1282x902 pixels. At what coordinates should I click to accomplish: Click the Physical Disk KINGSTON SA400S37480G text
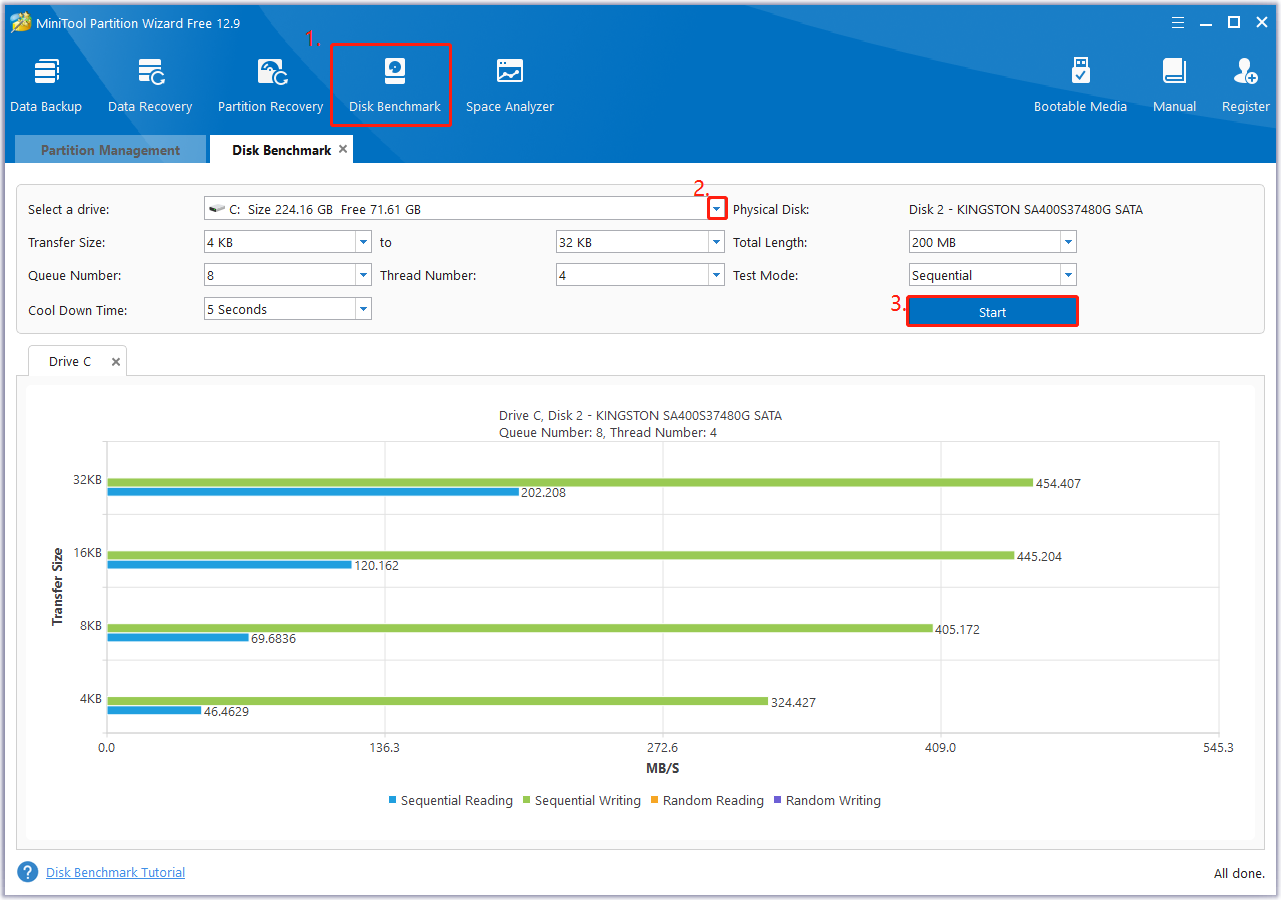click(1025, 209)
